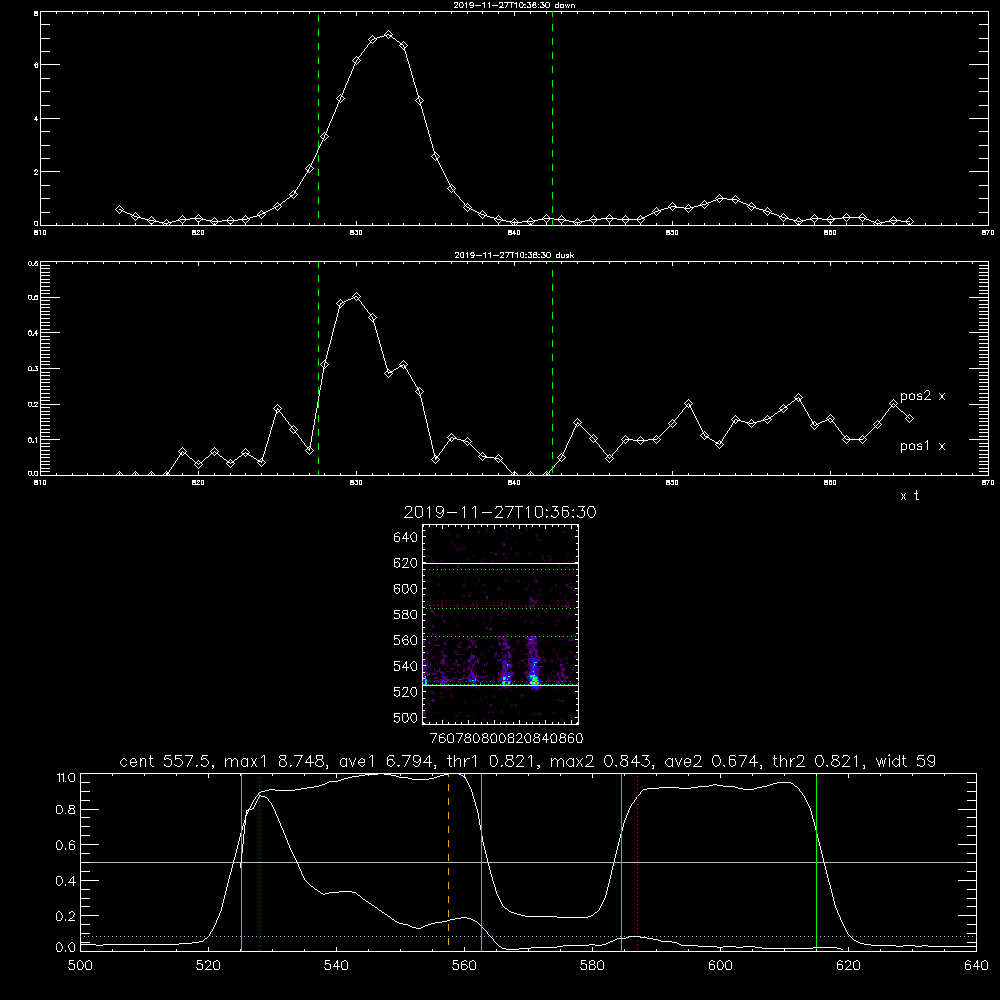
Task: Click the bottom plot x-axis label '580'
Action: pos(592,966)
